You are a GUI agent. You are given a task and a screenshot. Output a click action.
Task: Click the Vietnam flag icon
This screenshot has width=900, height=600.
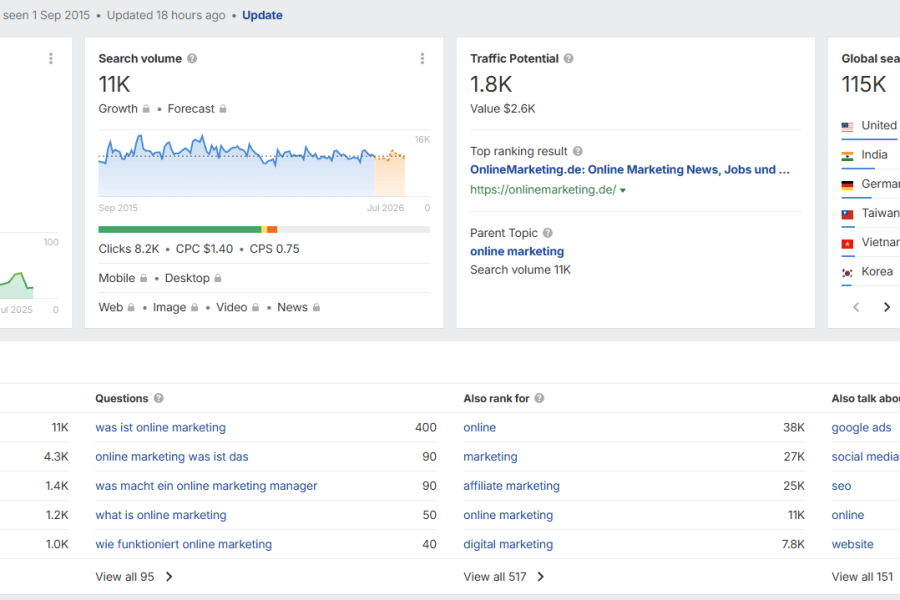tap(847, 243)
